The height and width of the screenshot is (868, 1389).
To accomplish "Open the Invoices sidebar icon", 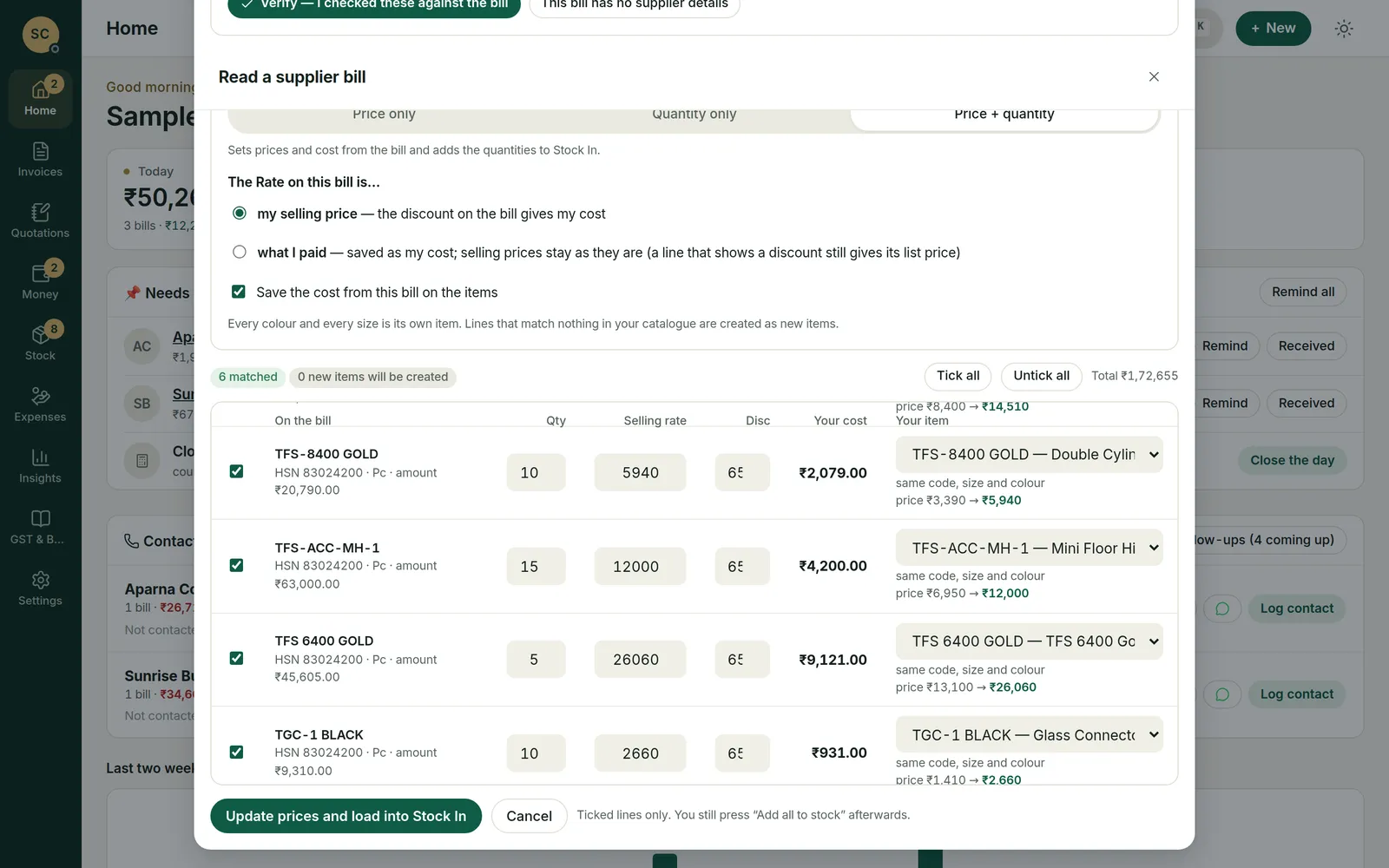I will coord(40,160).
